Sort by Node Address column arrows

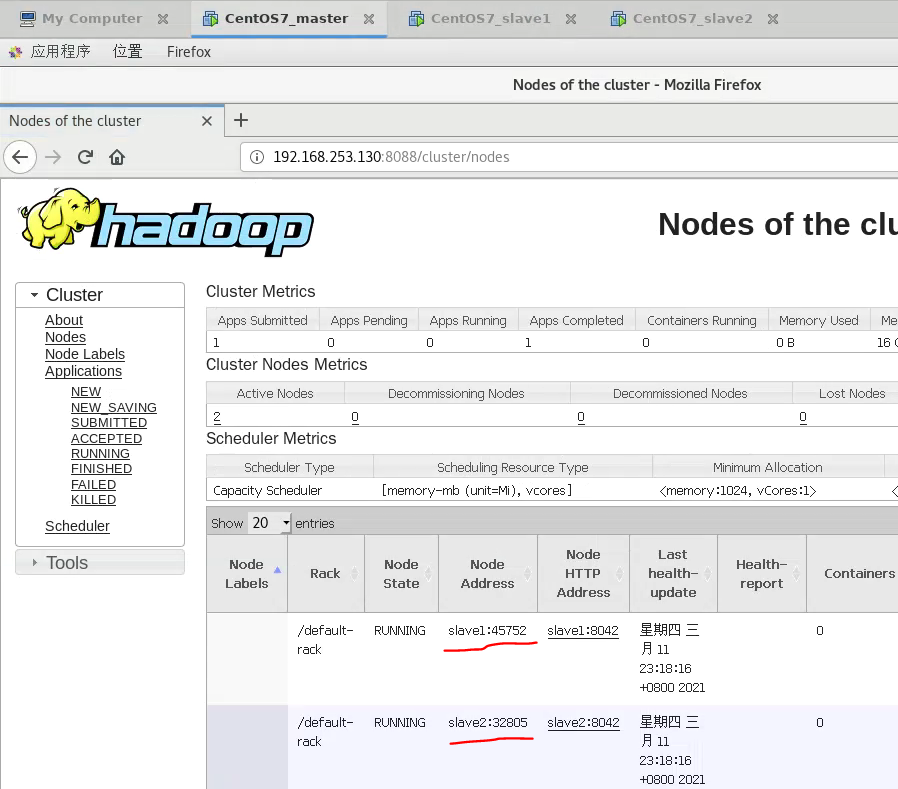click(x=527, y=574)
